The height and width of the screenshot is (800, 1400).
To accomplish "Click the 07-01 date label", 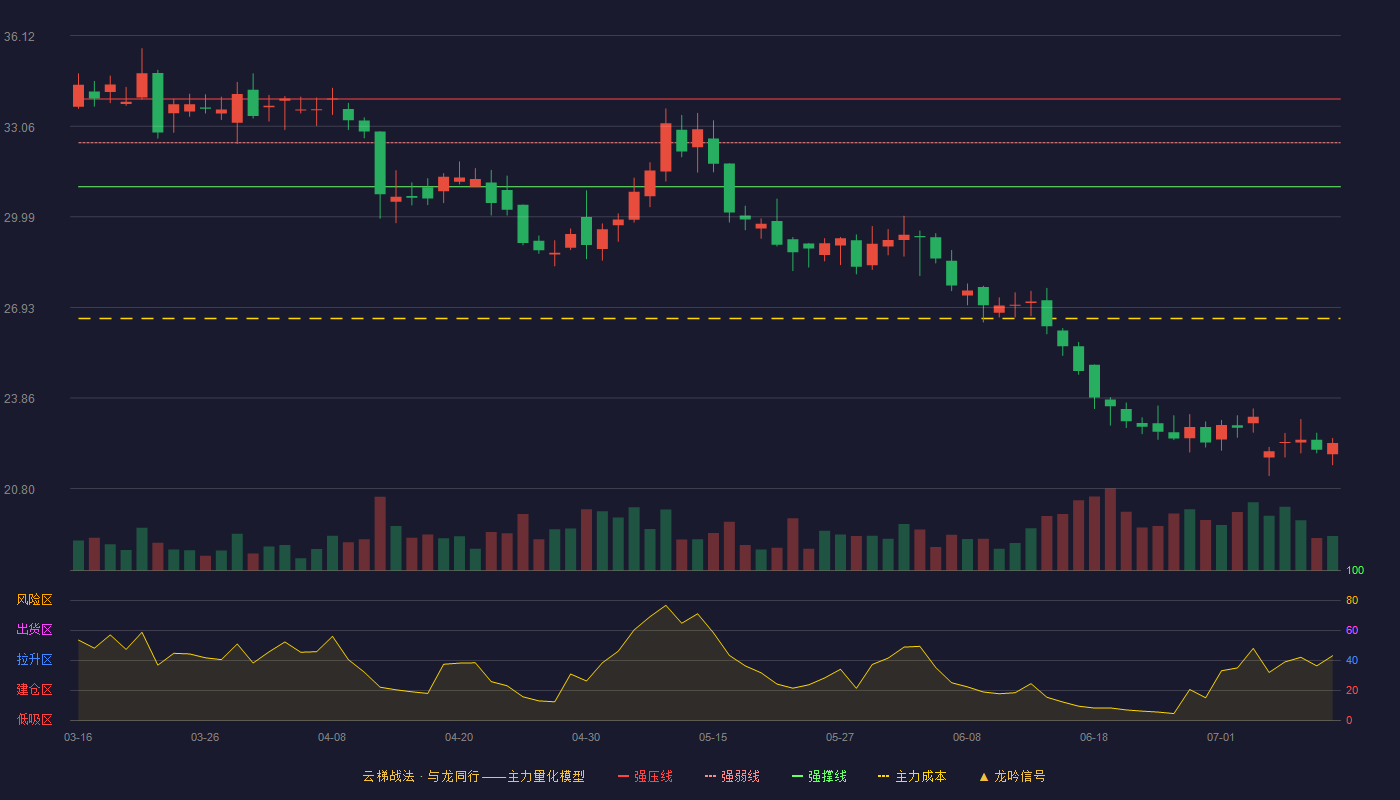I will pos(1221,737).
